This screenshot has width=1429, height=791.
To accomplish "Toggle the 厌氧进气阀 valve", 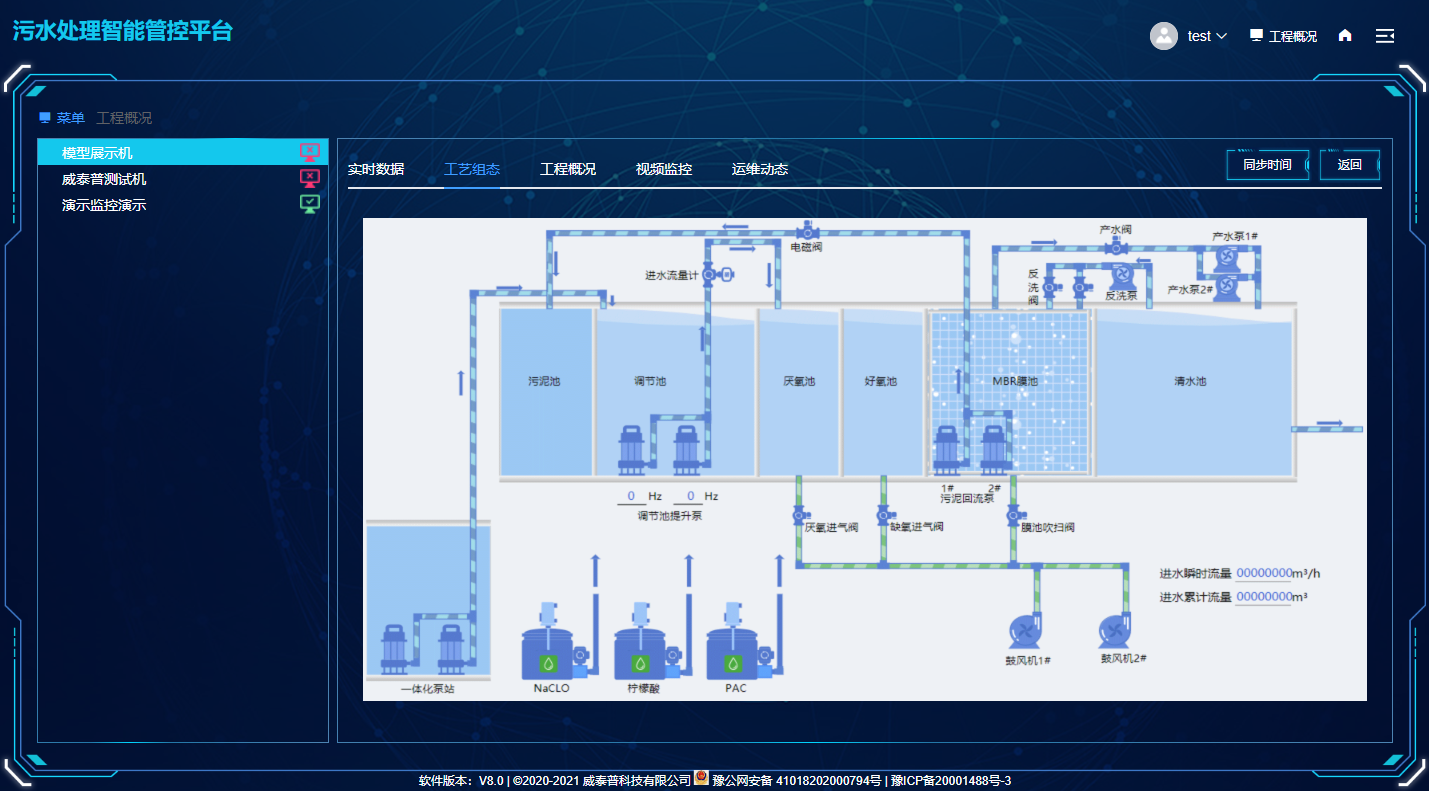I will 799,516.
